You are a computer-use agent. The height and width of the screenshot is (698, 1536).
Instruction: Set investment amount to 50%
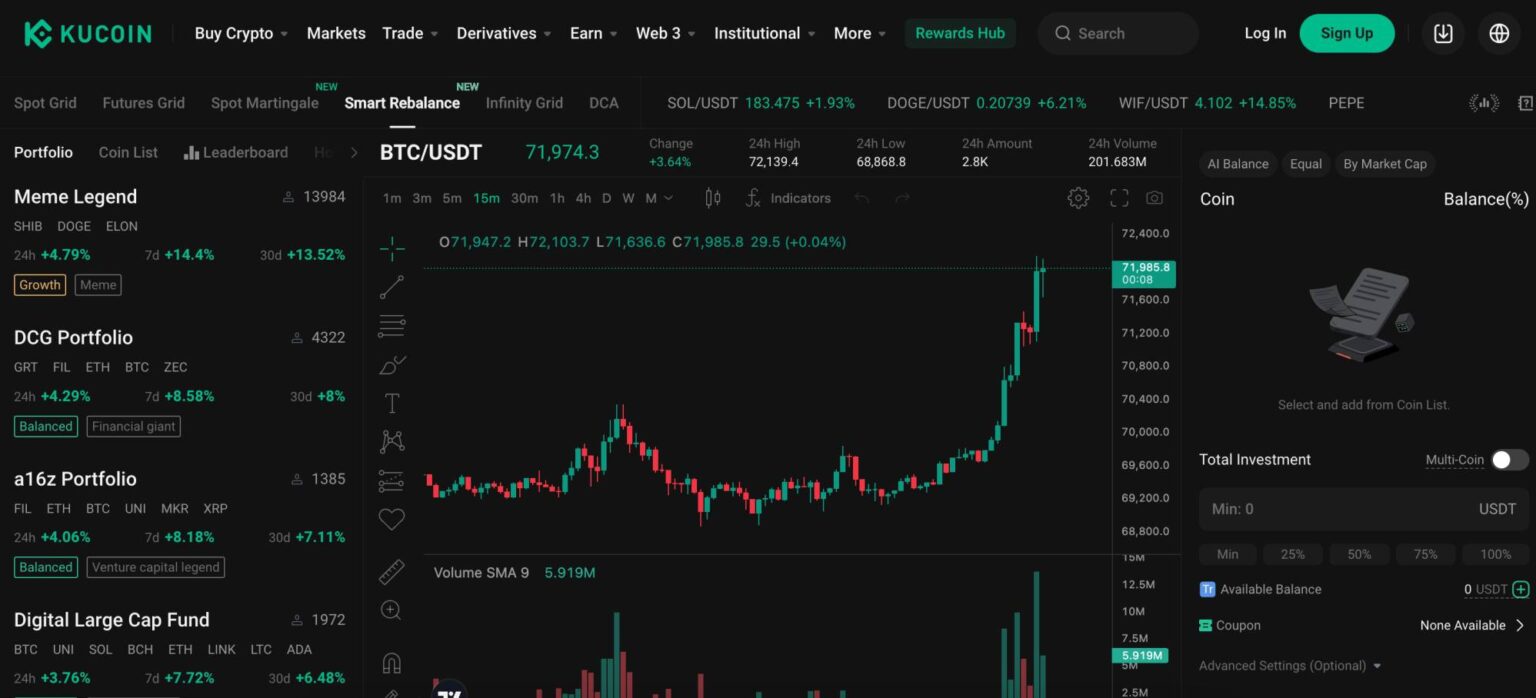coord(1359,553)
